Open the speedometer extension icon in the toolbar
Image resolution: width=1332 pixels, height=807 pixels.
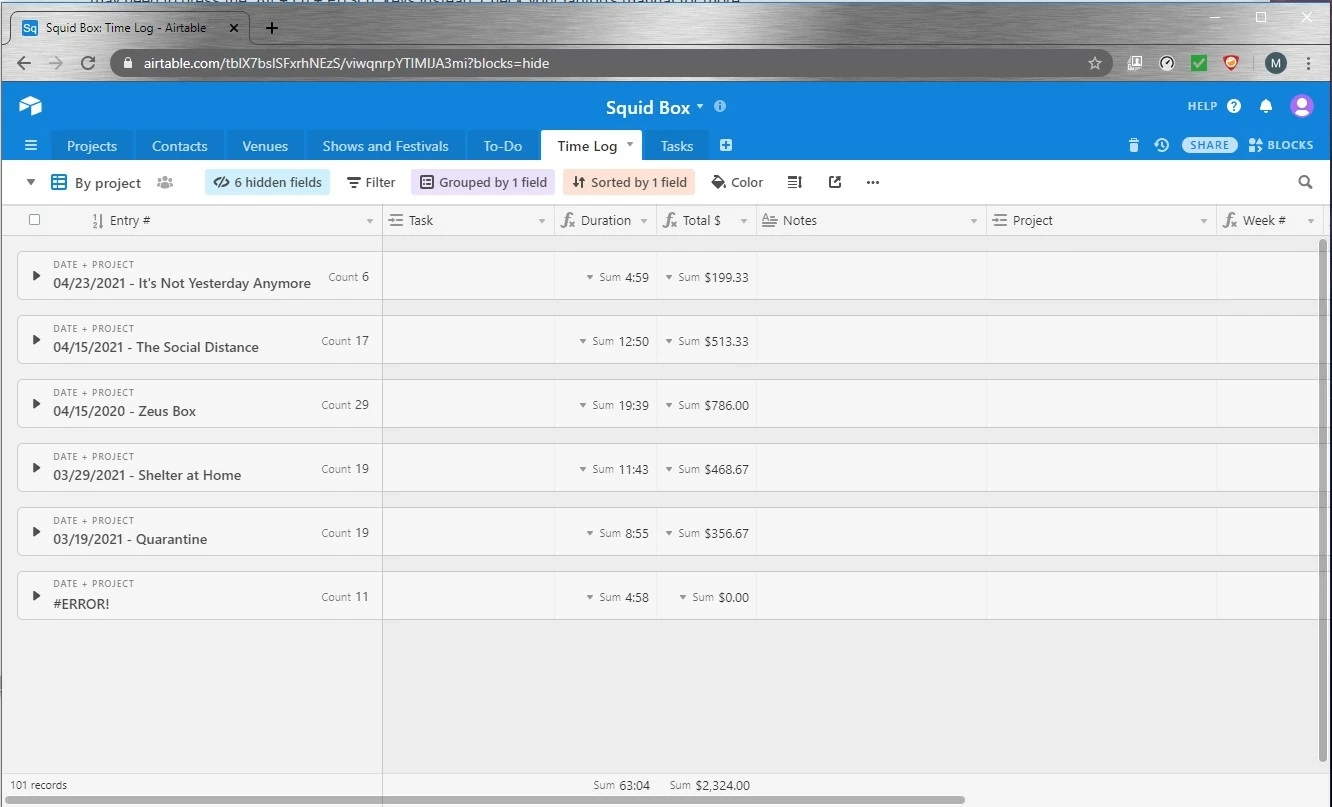point(1167,63)
